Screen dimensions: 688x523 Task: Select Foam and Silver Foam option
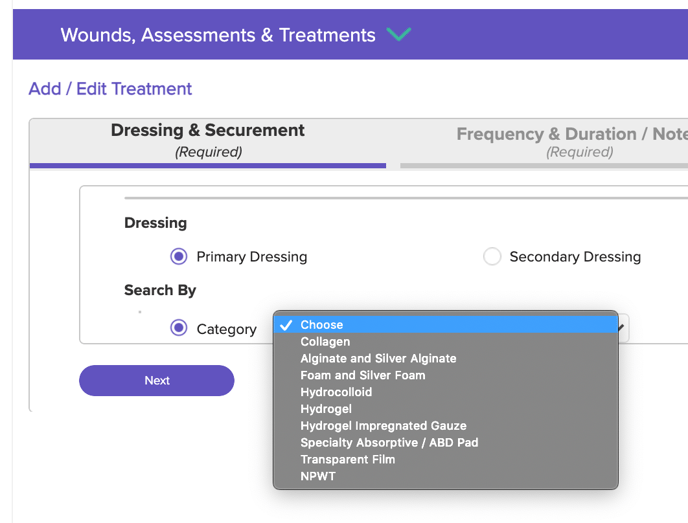[x=363, y=376]
